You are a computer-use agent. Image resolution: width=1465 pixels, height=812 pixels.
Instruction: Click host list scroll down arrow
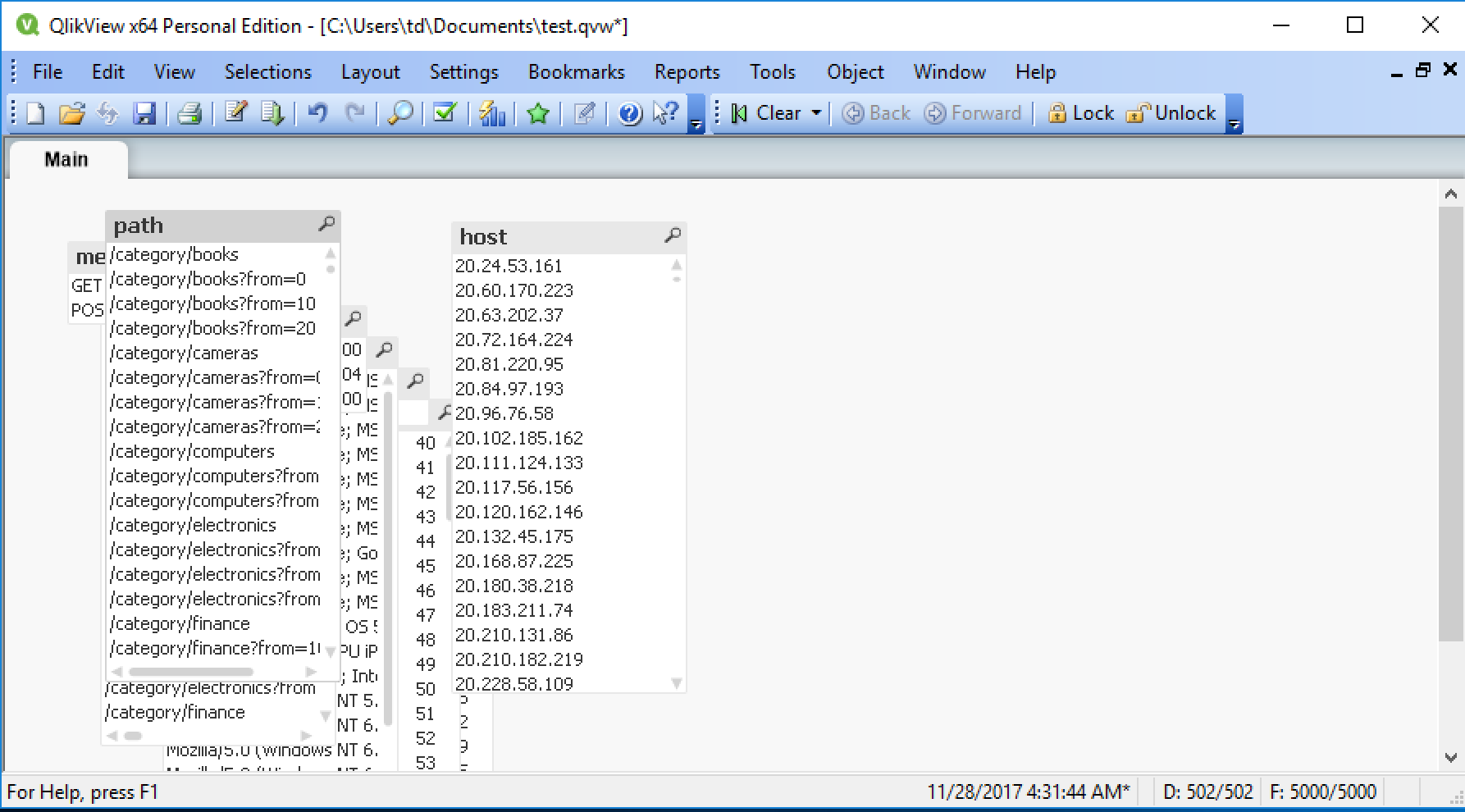[x=677, y=683]
